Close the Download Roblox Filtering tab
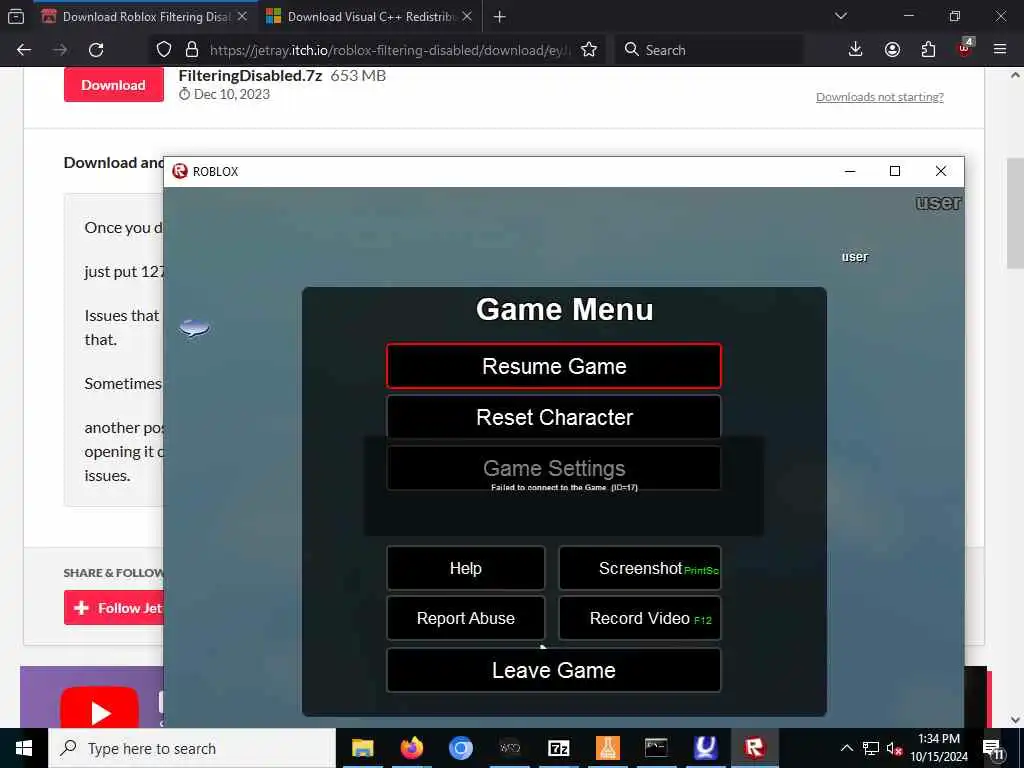 click(x=242, y=17)
